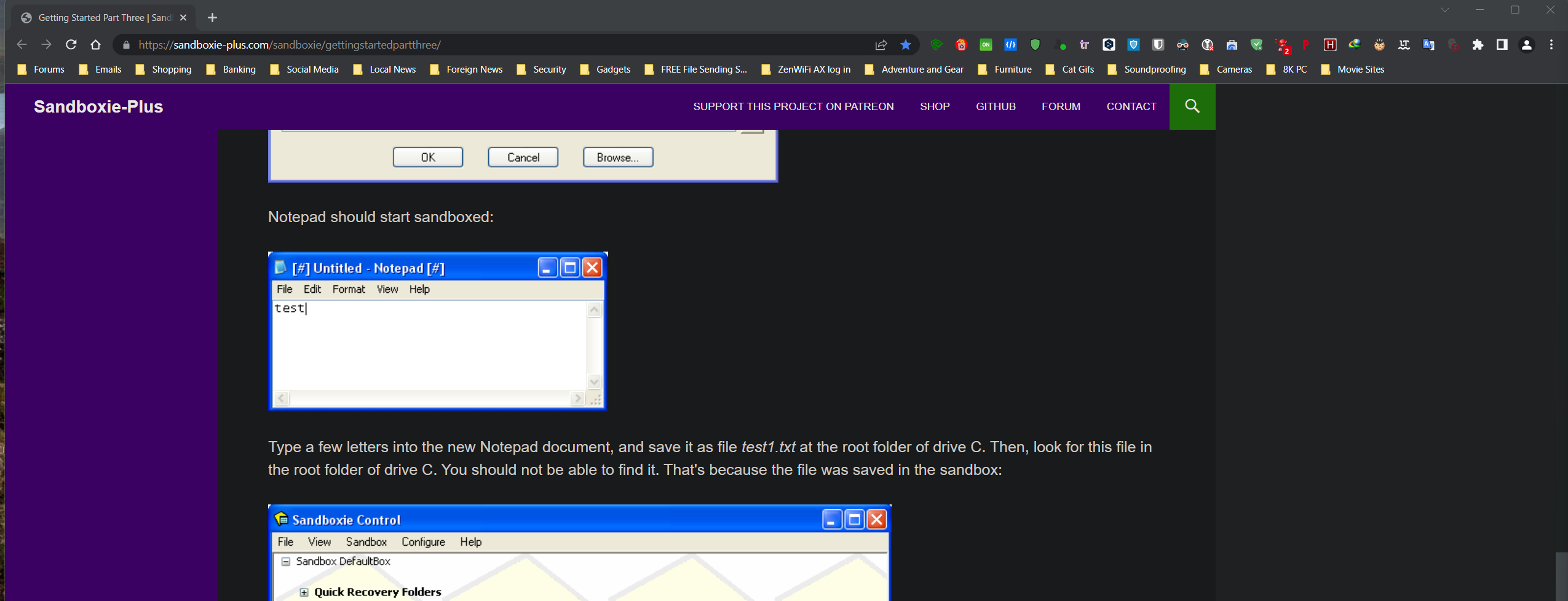
Task: Toggle the bookmark star for this page
Action: click(906, 45)
